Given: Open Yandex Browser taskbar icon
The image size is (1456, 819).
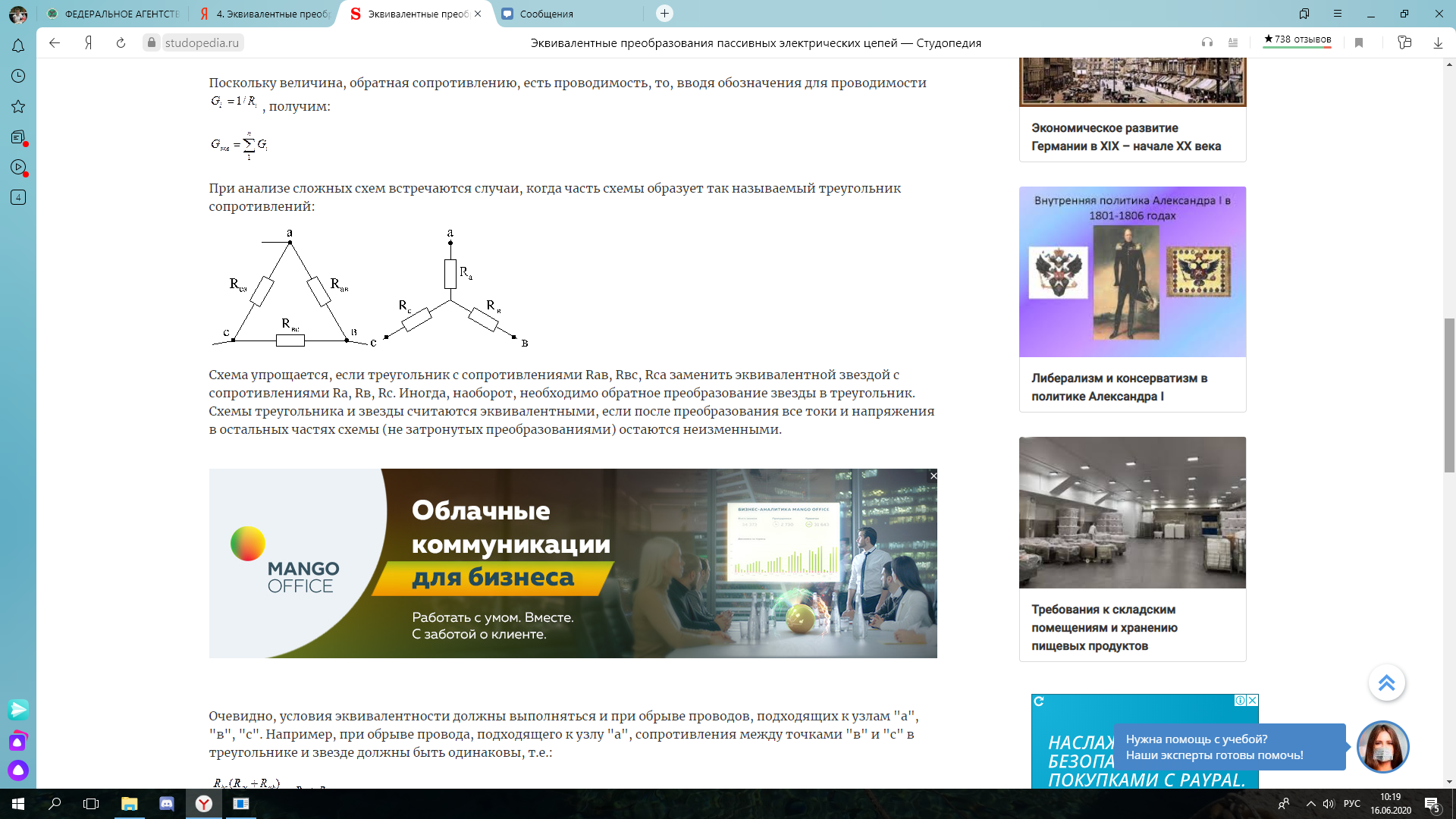Looking at the screenshot, I should (204, 804).
